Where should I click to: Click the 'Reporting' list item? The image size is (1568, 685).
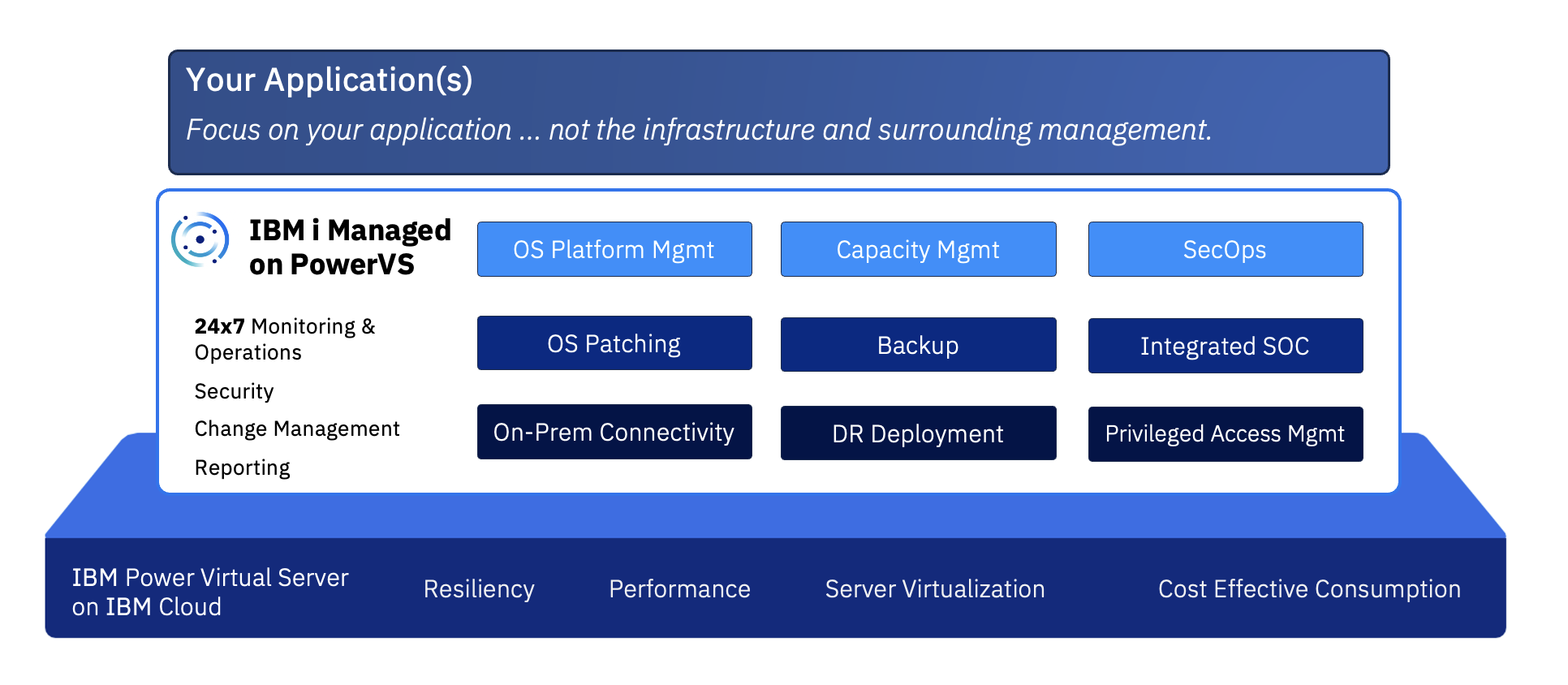(242, 467)
